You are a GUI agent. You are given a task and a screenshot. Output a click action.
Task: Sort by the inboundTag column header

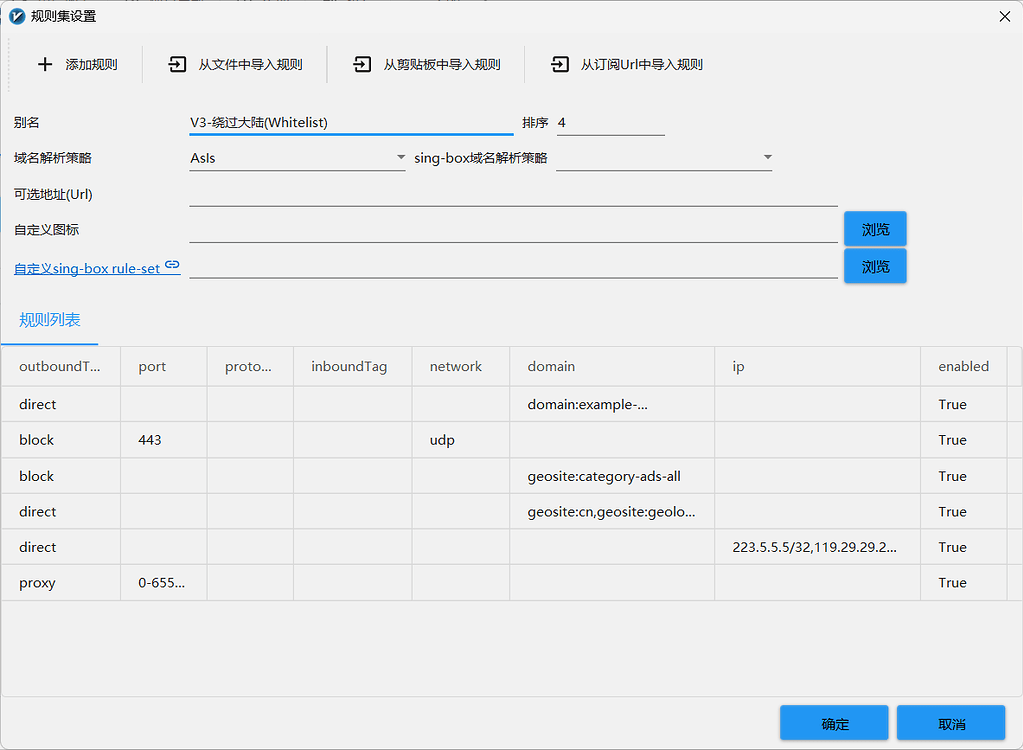pos(352,367)
